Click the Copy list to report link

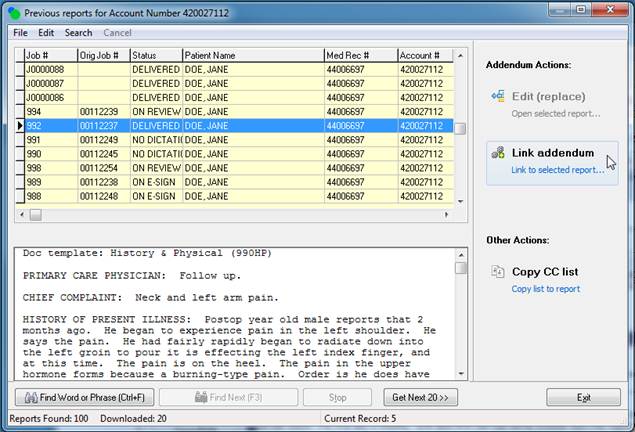(x=545, y=289)
